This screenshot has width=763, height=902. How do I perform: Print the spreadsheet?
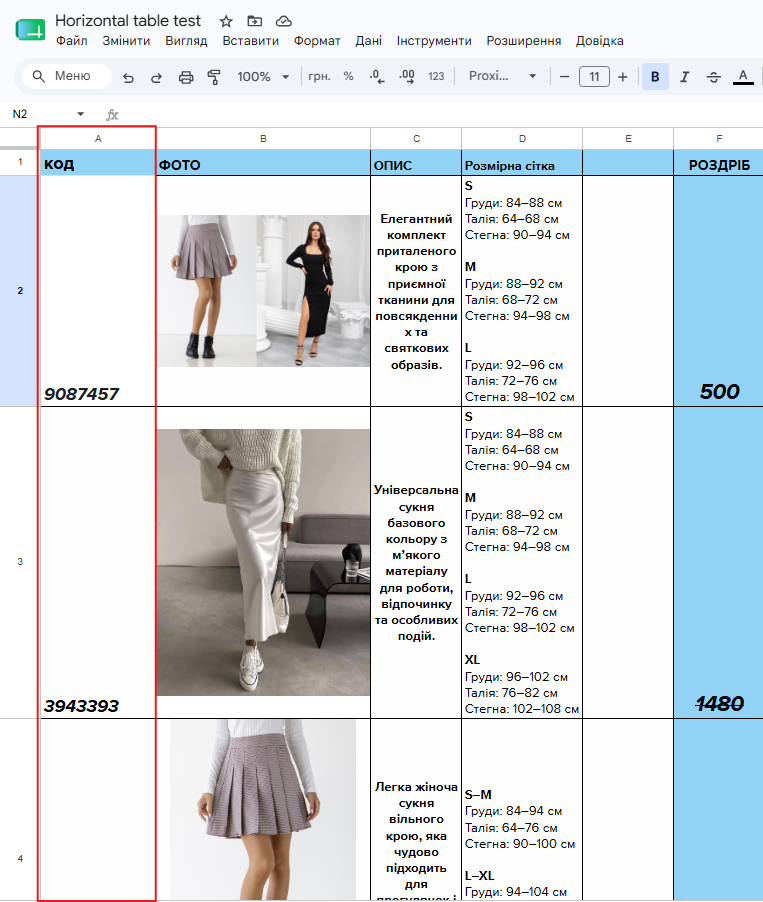click(x=186, y=77)
